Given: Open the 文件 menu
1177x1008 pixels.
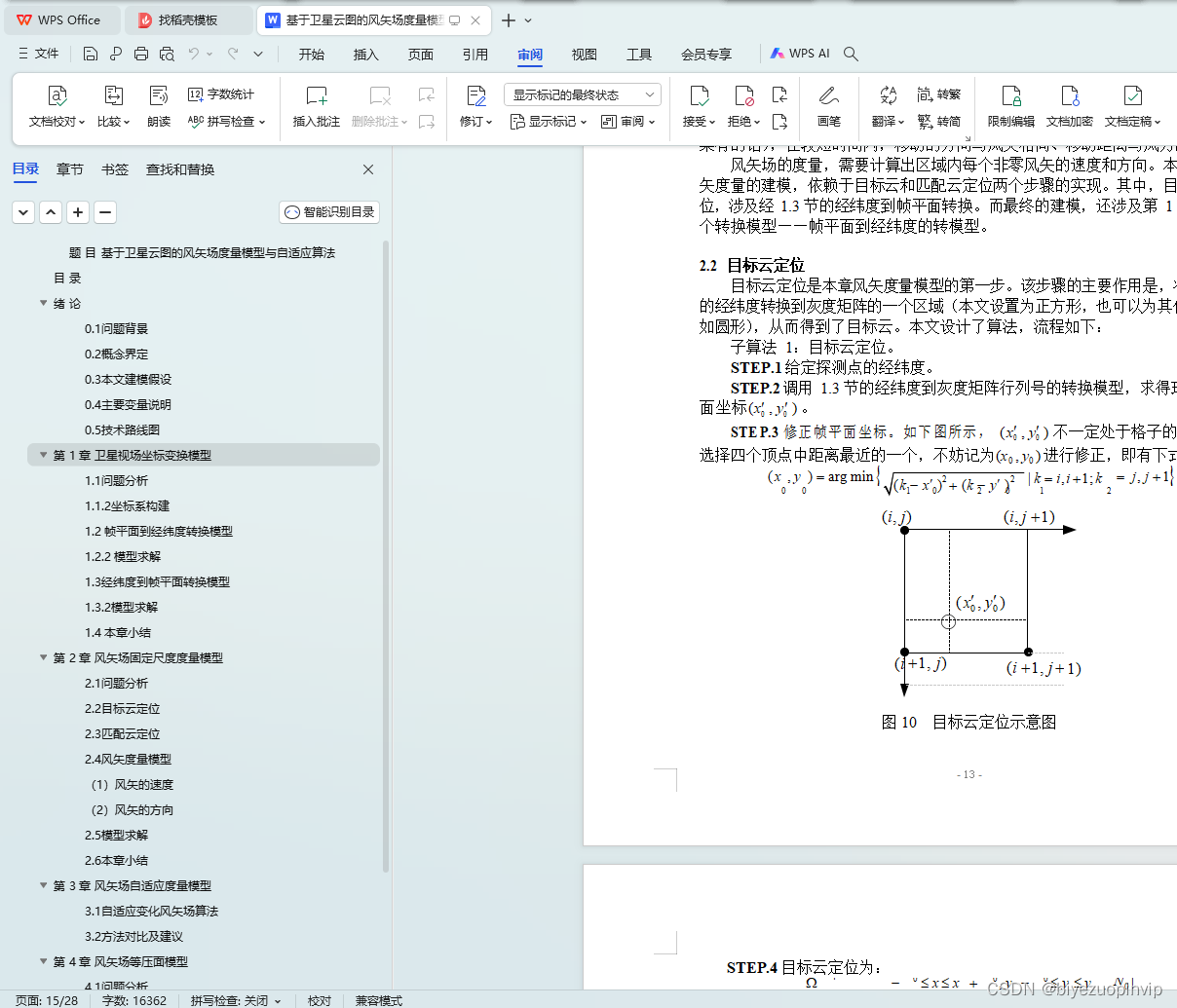Looking at the screenshot, I should (x=39, y=54).
